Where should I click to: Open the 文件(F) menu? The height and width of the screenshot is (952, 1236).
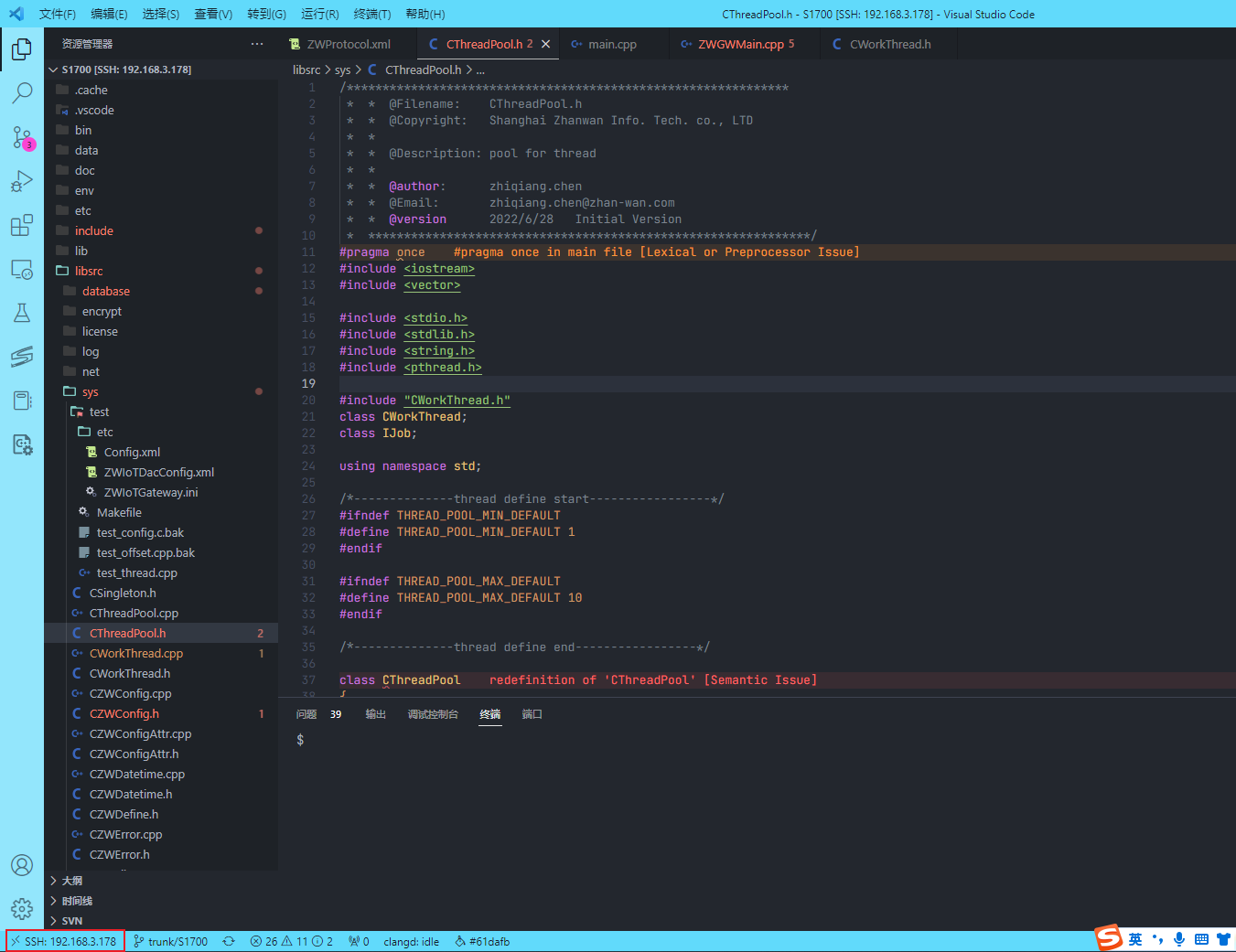pyautogui.click(x=58, y=14)
